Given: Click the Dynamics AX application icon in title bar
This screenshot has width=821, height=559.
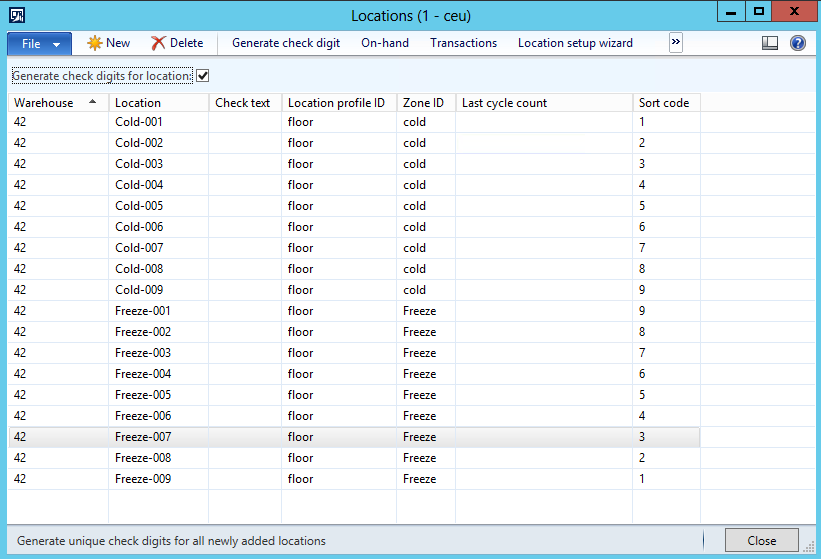Looking at the screenshot, I should pyautogui.click(x=17, y=15).
